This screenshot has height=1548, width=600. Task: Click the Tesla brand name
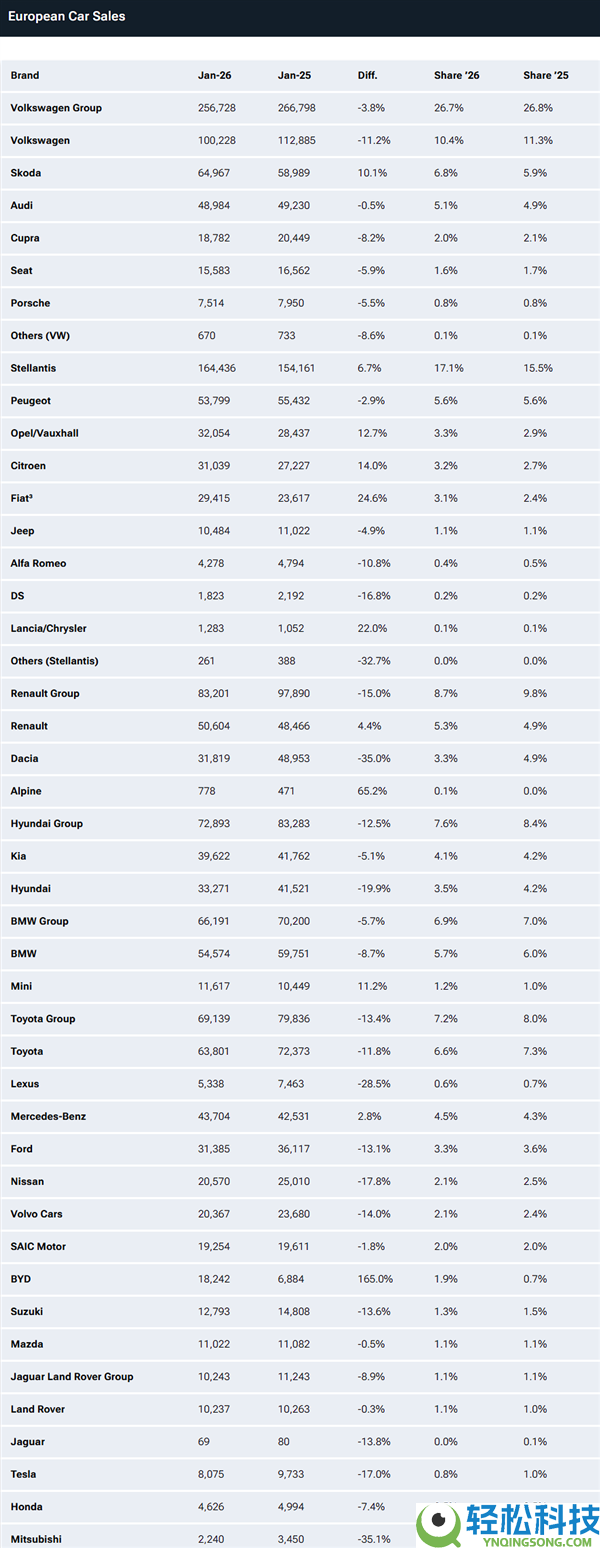(24, 1474)
